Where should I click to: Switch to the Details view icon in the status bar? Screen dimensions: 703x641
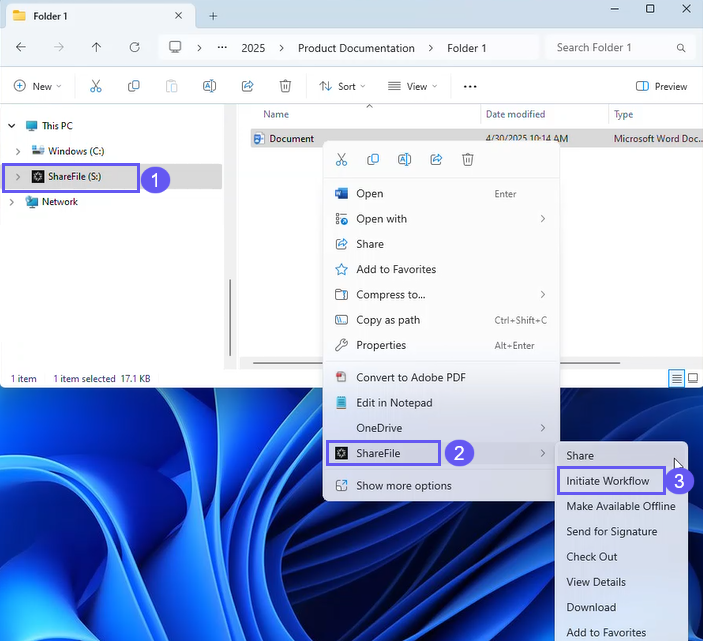(677, 378)
